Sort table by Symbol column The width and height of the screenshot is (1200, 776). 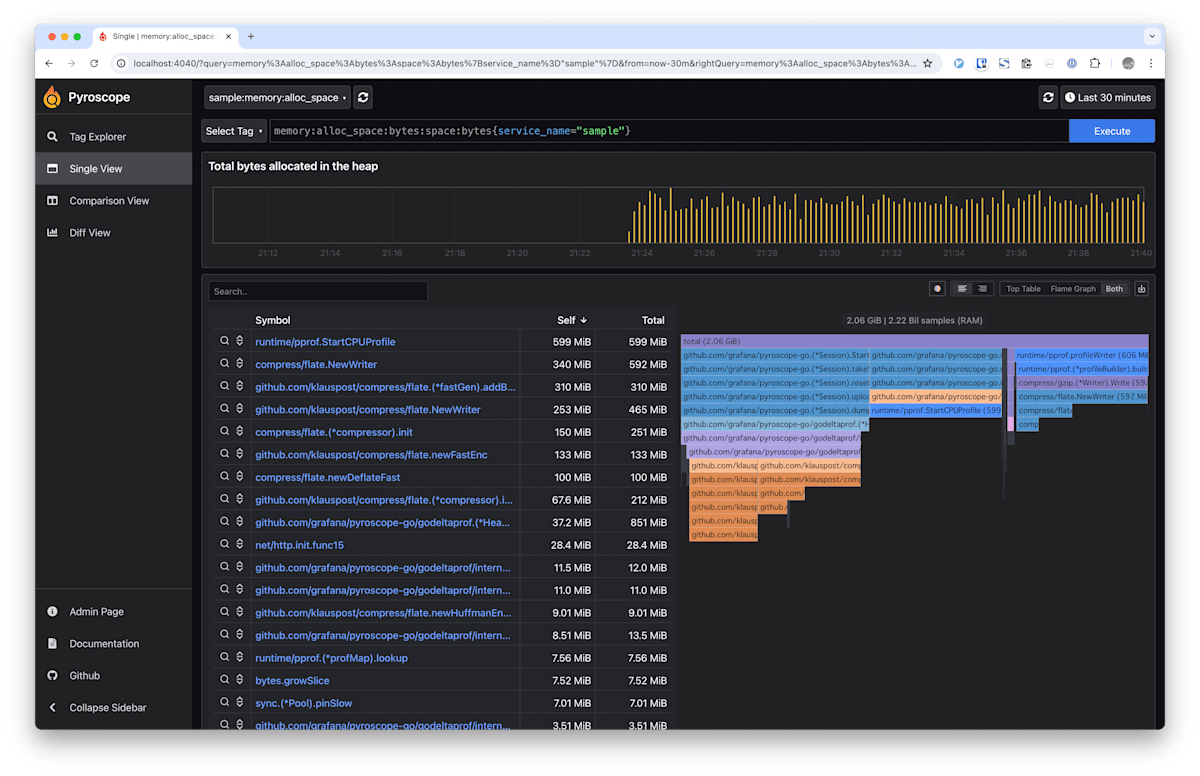(272, 320)
